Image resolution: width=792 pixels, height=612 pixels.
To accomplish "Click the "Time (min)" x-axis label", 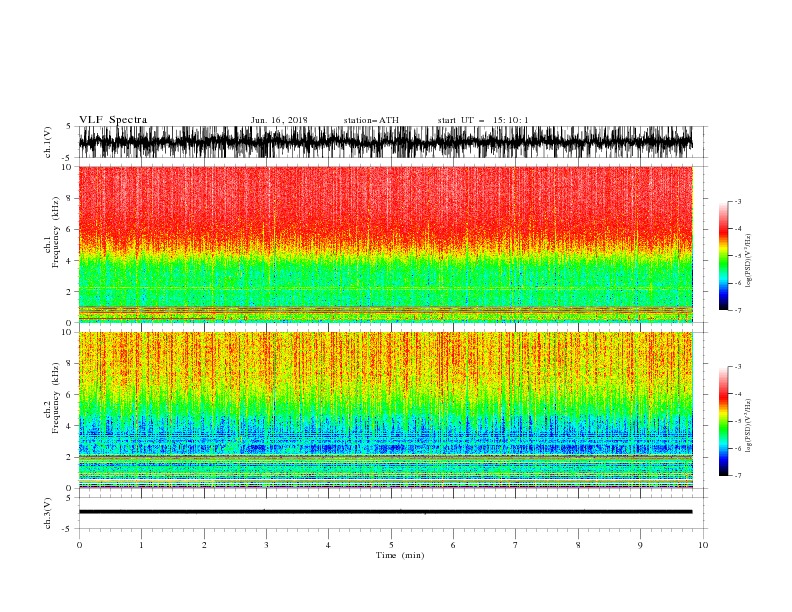I will click(400, 555).
